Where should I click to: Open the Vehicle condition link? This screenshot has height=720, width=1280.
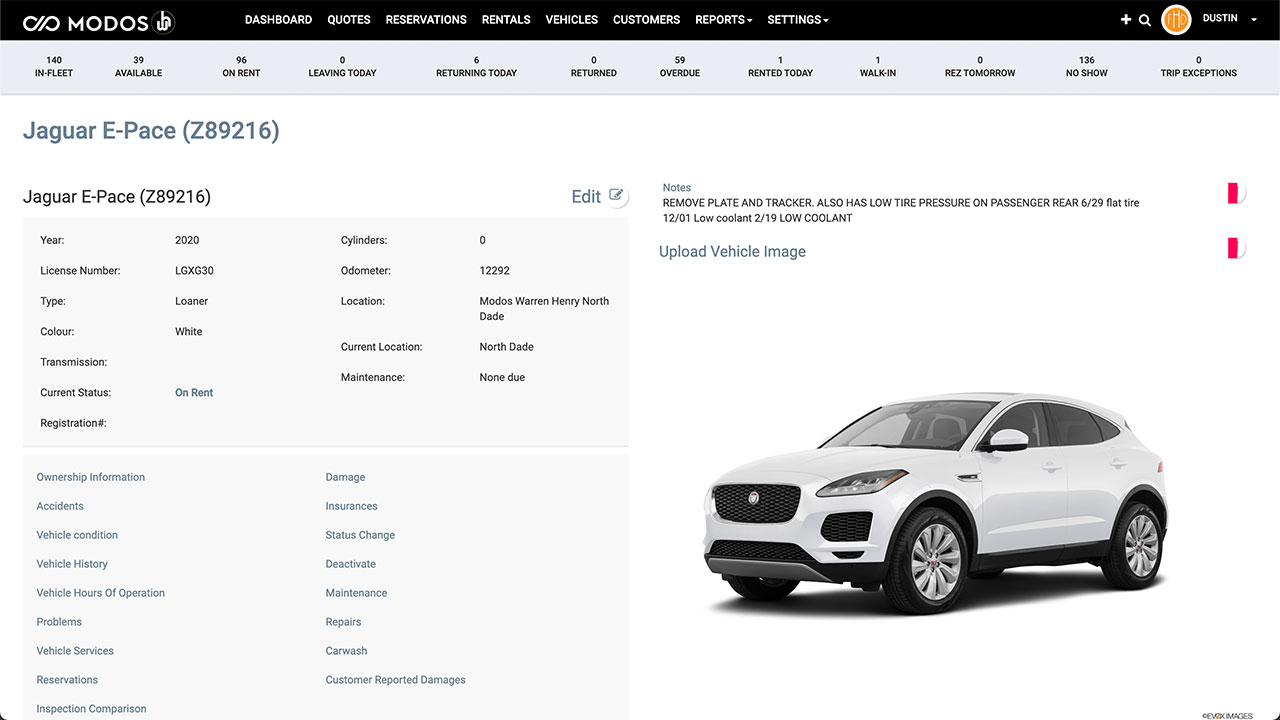coord(77,535)
